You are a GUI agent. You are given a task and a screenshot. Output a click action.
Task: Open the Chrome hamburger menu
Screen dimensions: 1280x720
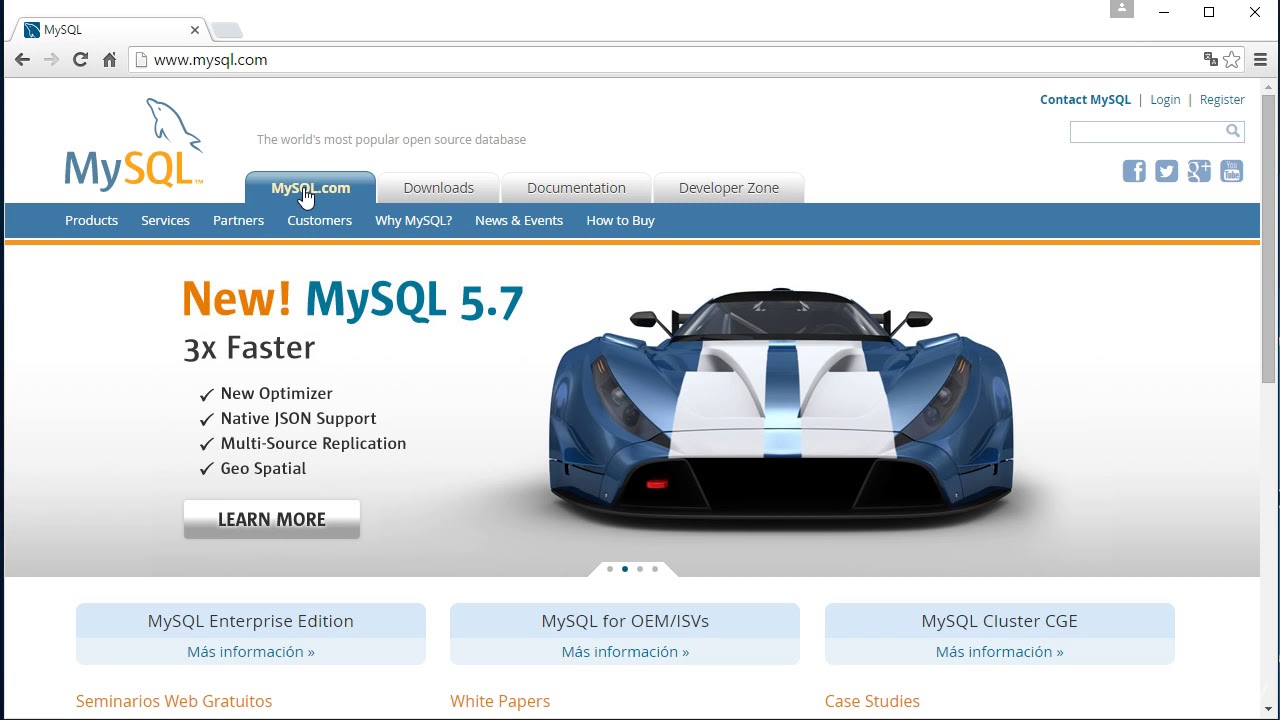pyautogui.click(x=1260, y=60)
